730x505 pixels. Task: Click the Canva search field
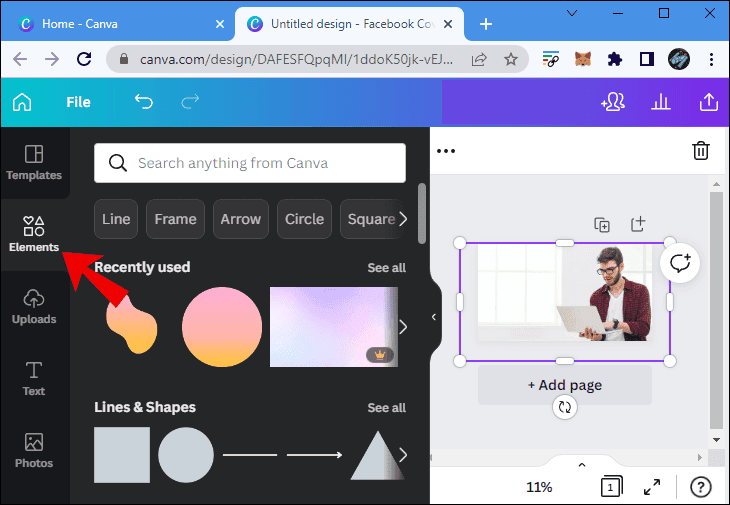click(x=250, y=163)
